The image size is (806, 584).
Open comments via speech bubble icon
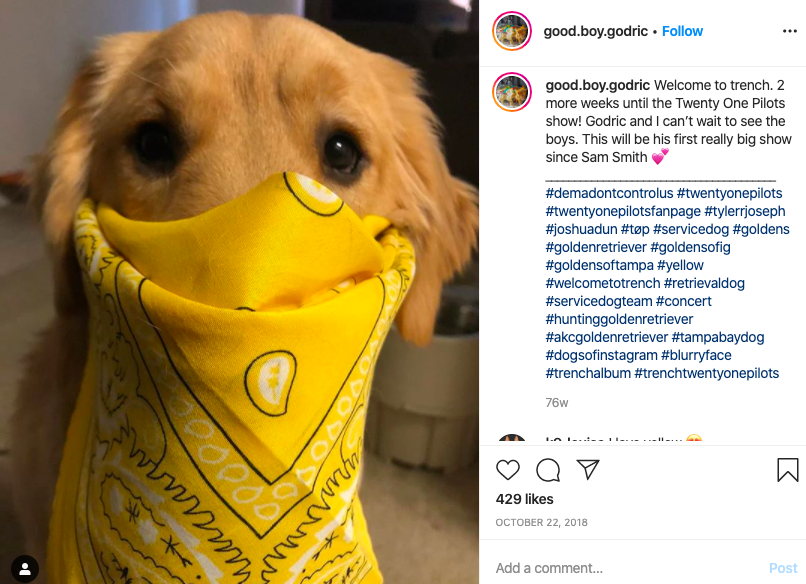548,469
